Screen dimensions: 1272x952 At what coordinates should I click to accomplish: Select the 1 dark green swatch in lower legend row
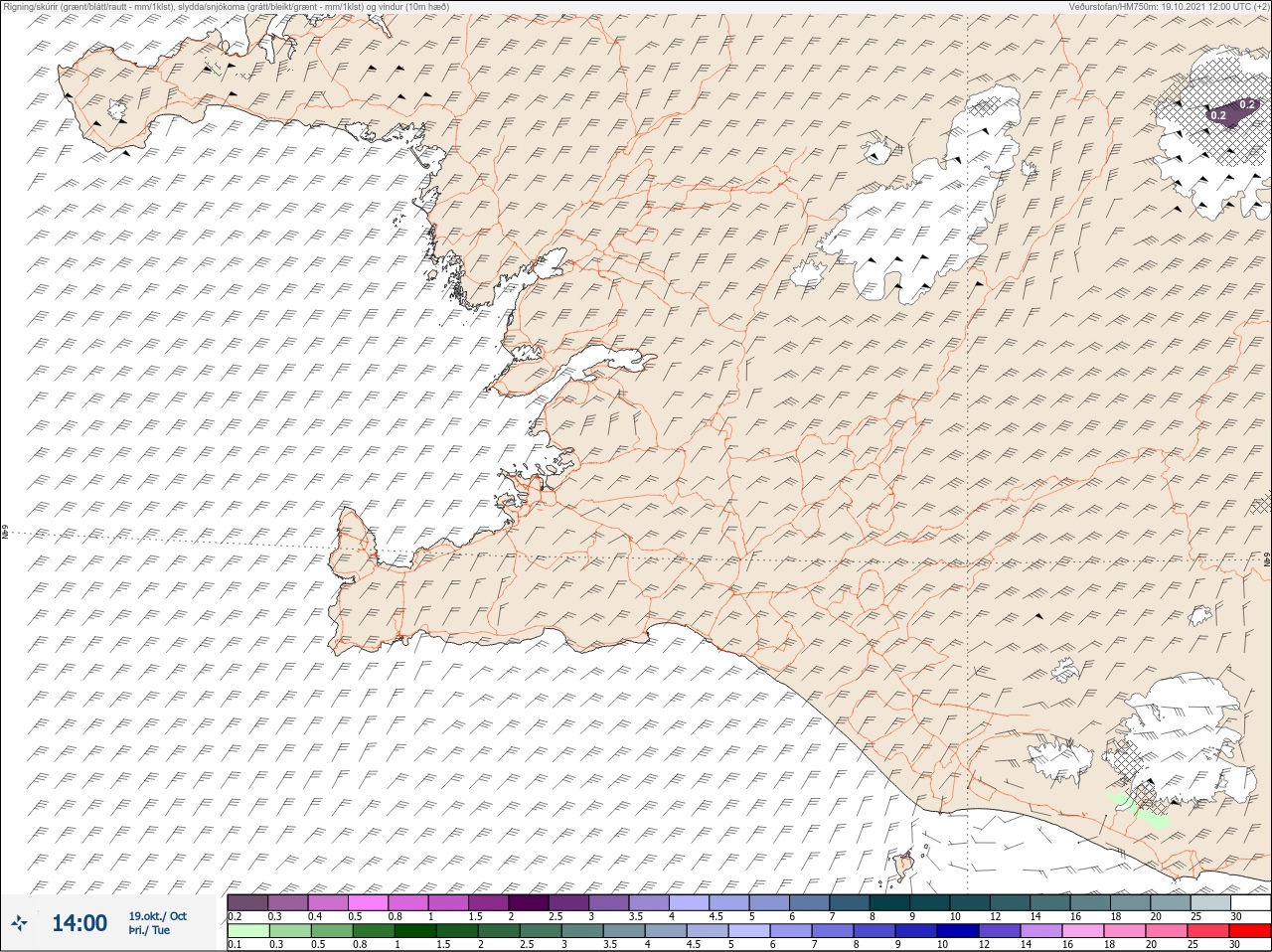(x=415, y=931)
